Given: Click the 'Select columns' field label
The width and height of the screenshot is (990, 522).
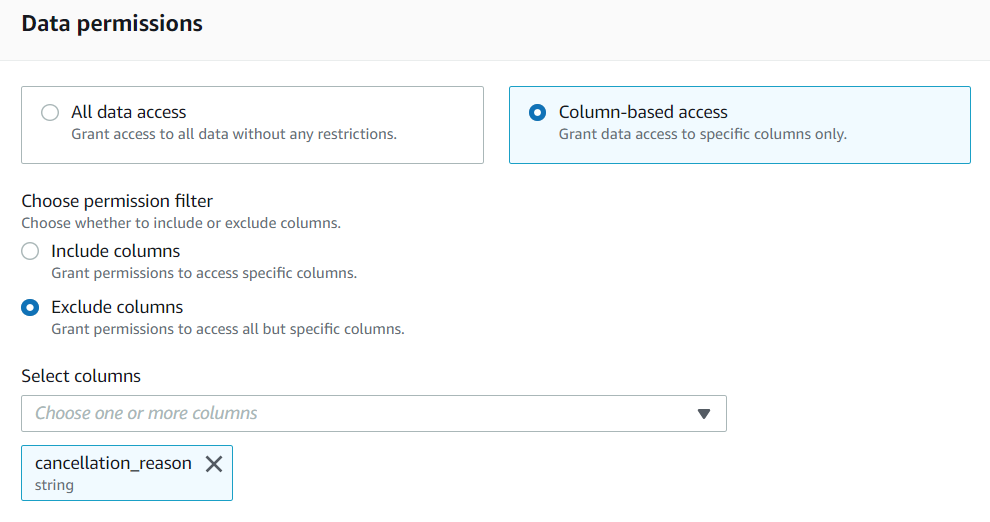Looking at the screenshot, I should click(x=81, y=376).
